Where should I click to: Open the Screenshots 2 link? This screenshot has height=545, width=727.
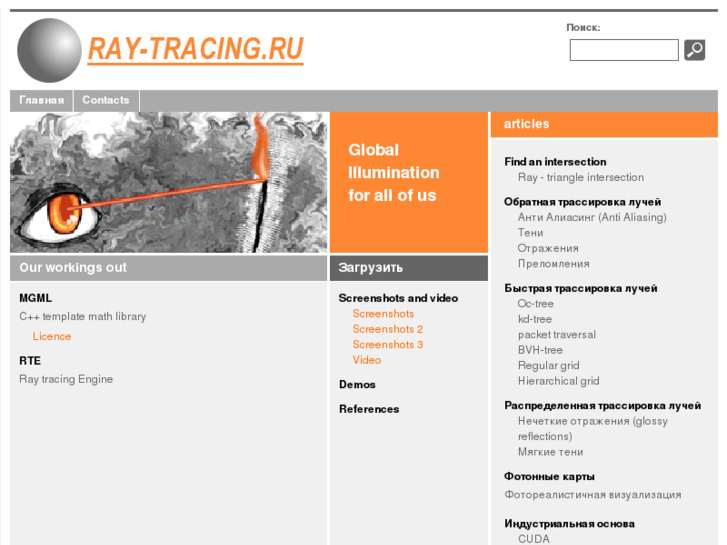point(388,329)
